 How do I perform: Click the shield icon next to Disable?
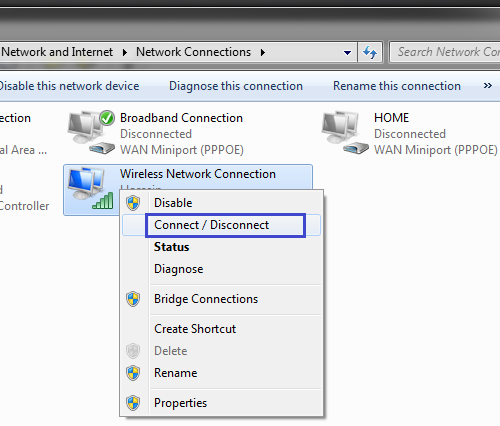[133, 203]
